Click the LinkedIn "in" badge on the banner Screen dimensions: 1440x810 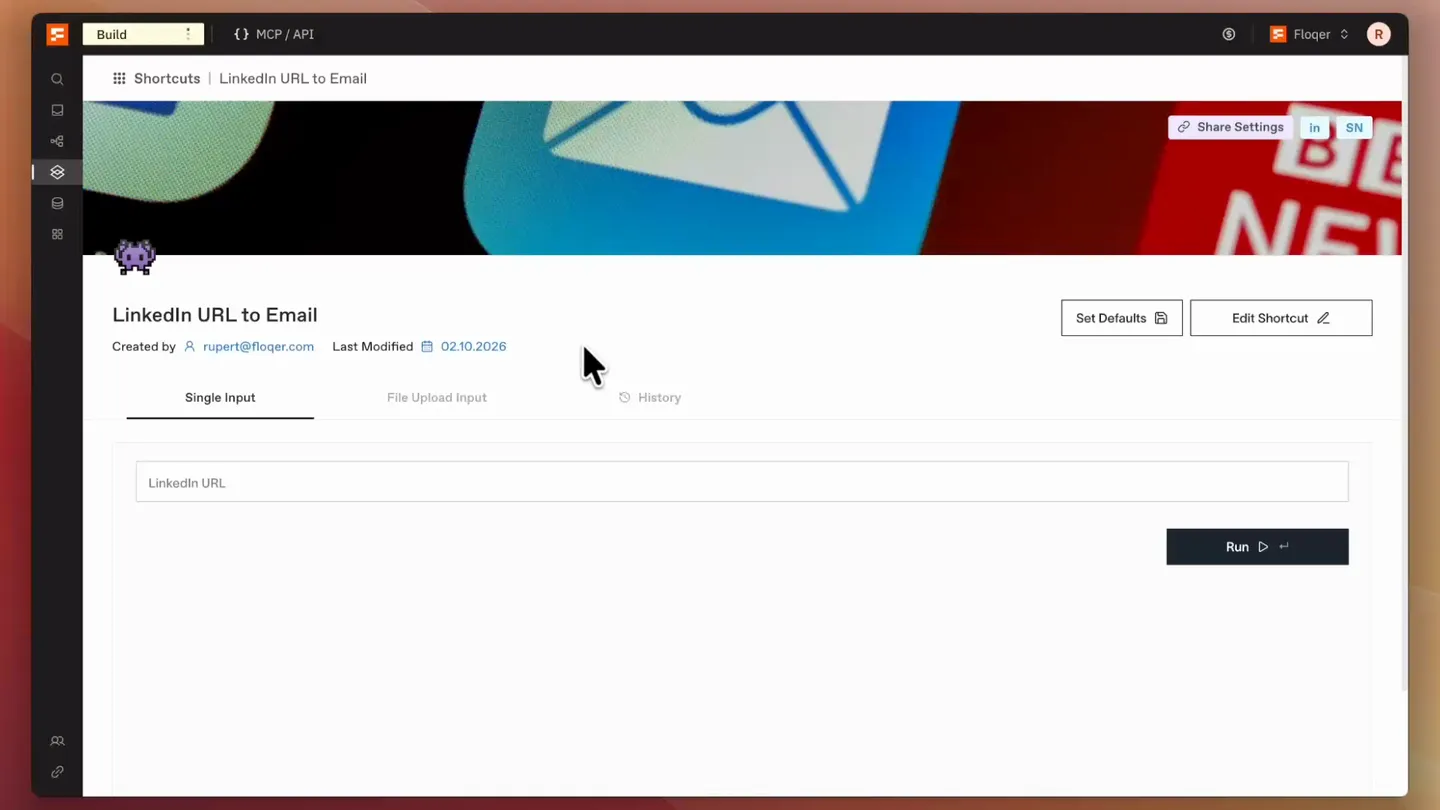tap(1315, 127)
